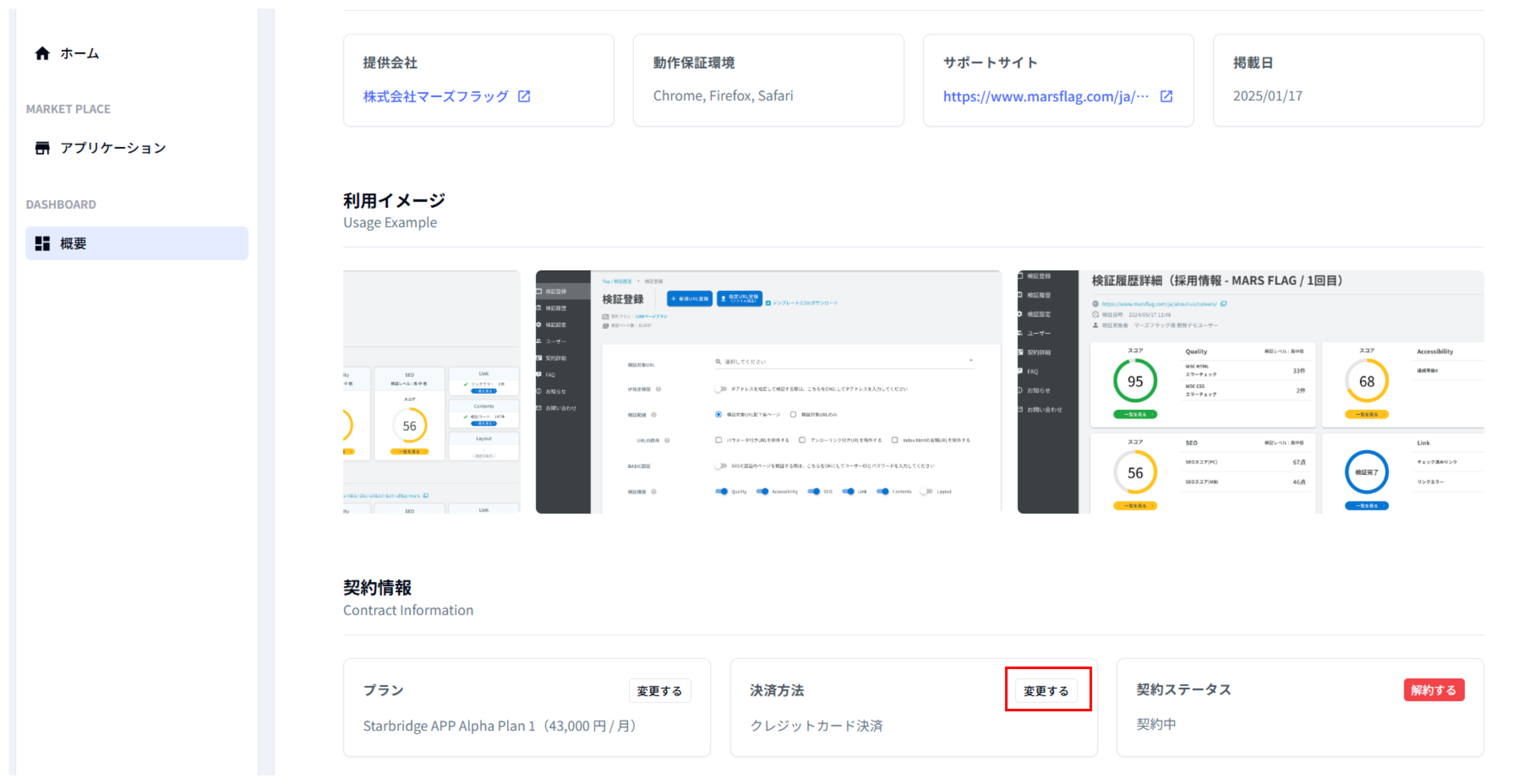Viewport: 1524px width, 784px height.
Task: Open アプリケーション in the sidebar
Action: [113, 148]
